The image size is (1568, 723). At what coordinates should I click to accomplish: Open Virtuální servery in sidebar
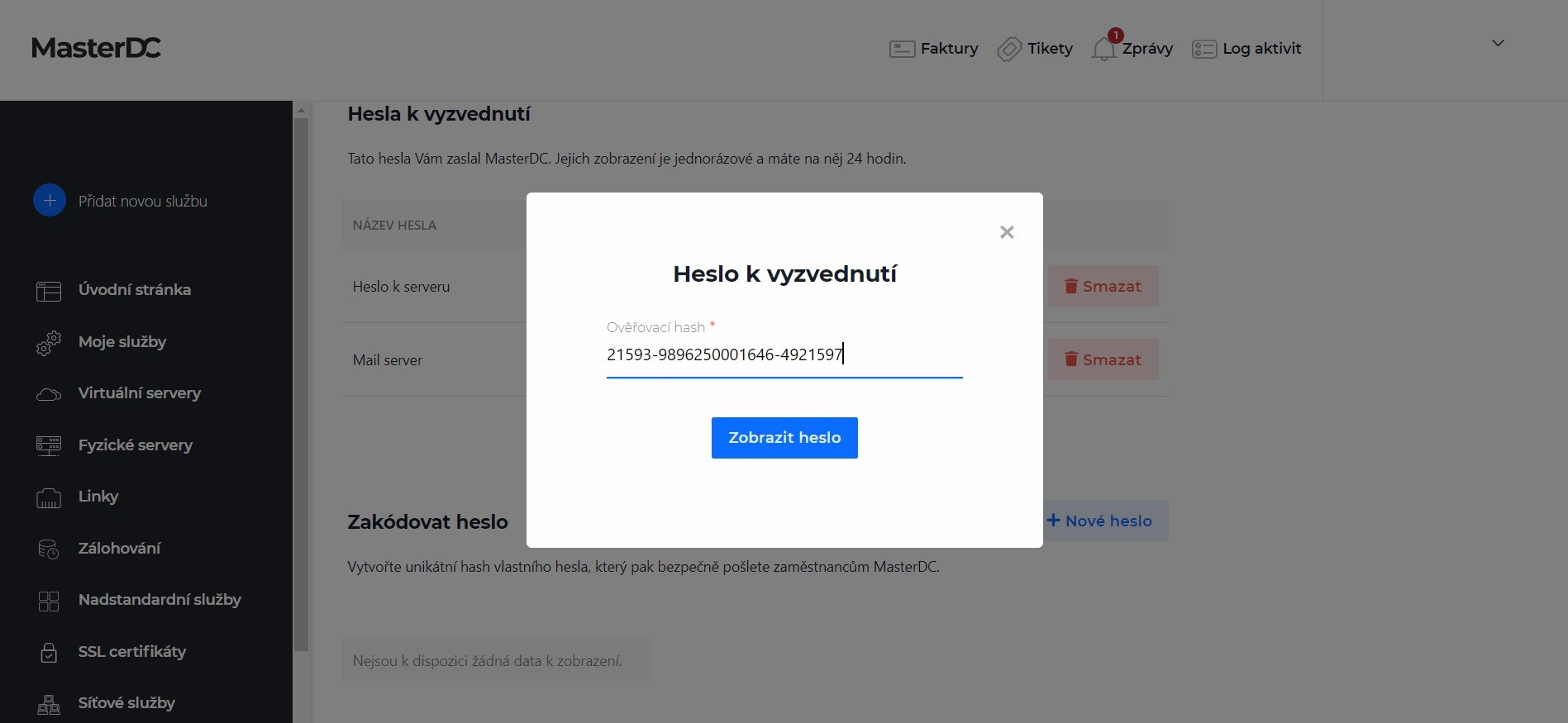point(140,393)
